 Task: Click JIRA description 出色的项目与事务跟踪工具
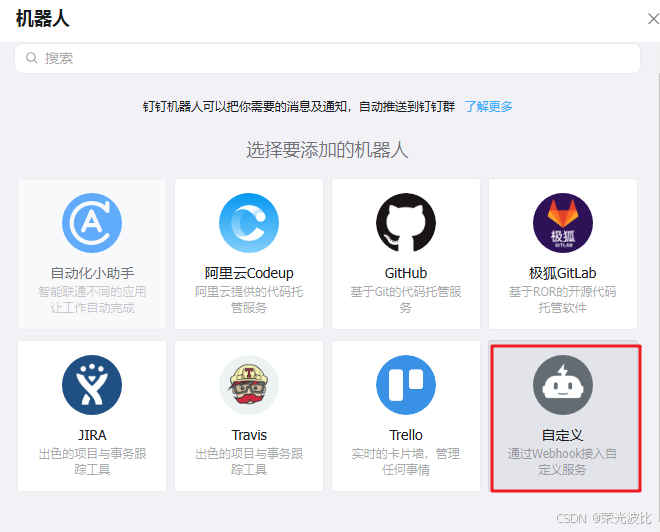point(92,462)
